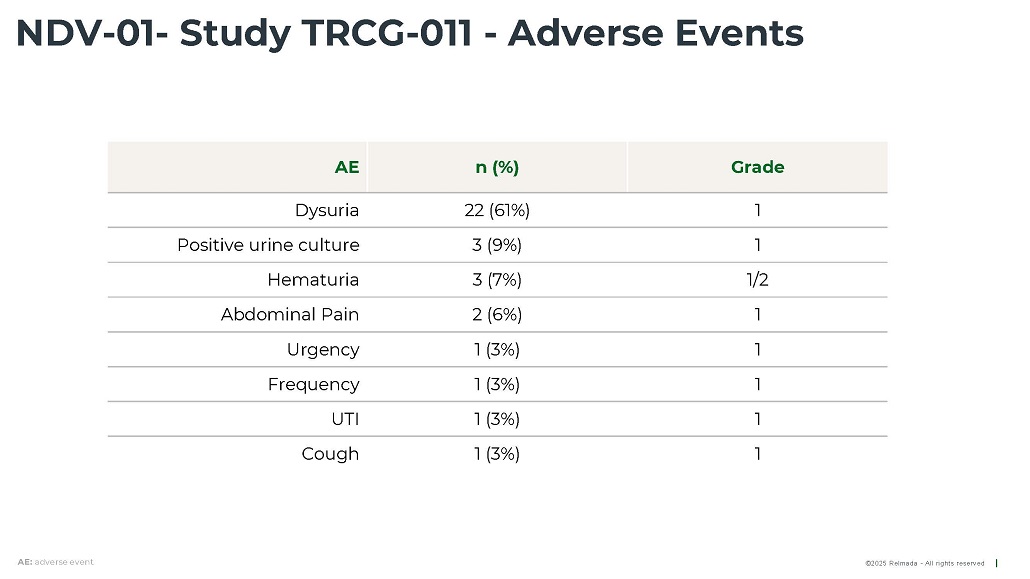
Task: Click the '22 (61%)' value cell
Action: (x=497, y=210)
